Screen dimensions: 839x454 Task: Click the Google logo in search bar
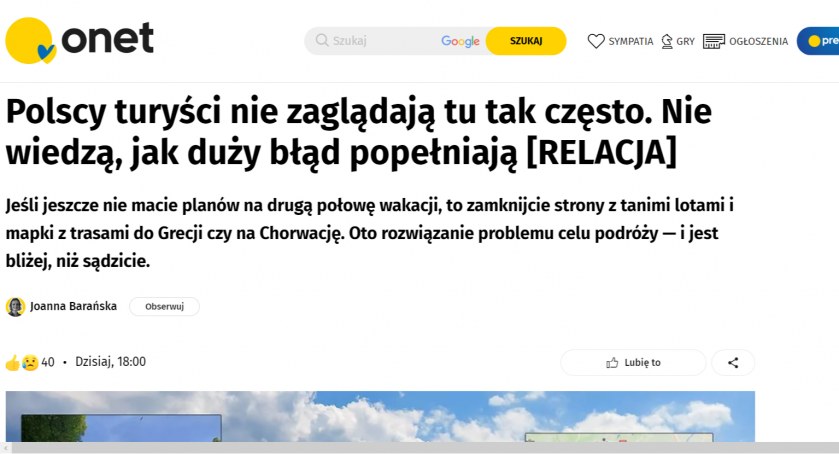[x=460, y=41]
